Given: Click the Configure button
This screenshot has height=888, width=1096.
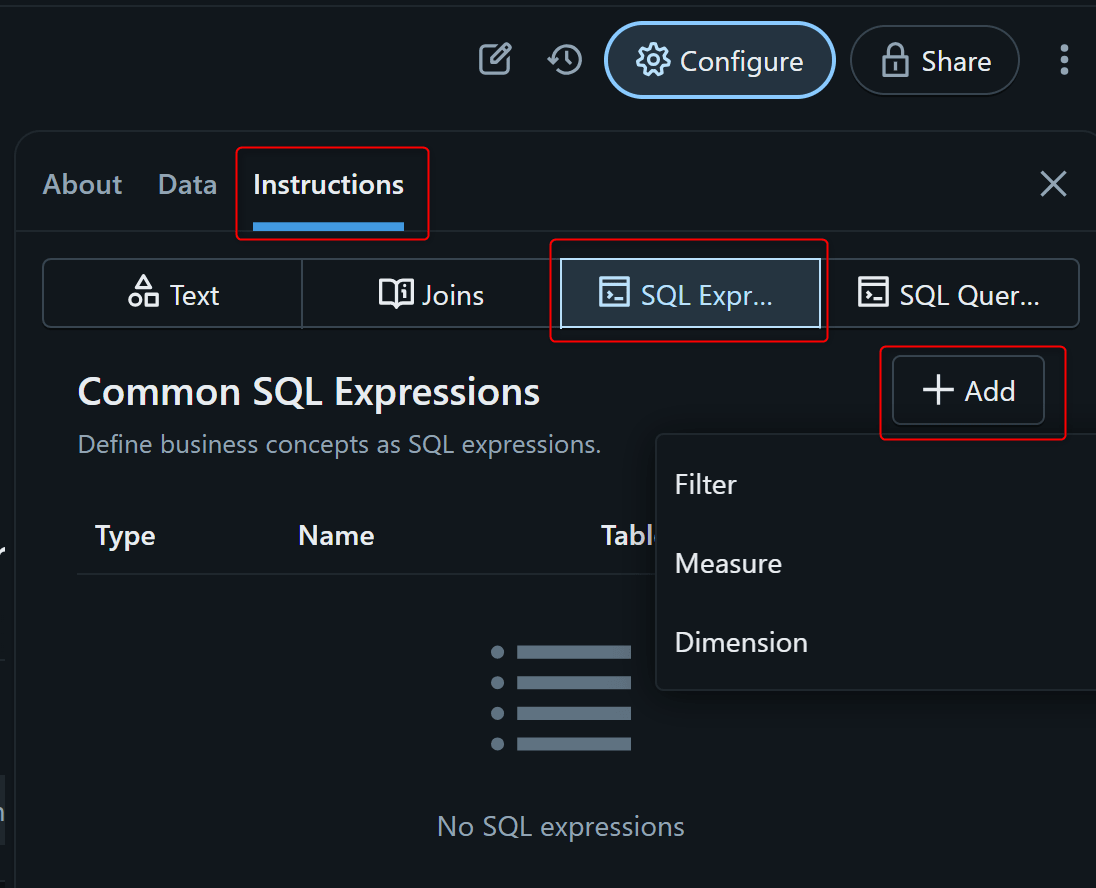Looking at the screenshot, I should (719, 61).
